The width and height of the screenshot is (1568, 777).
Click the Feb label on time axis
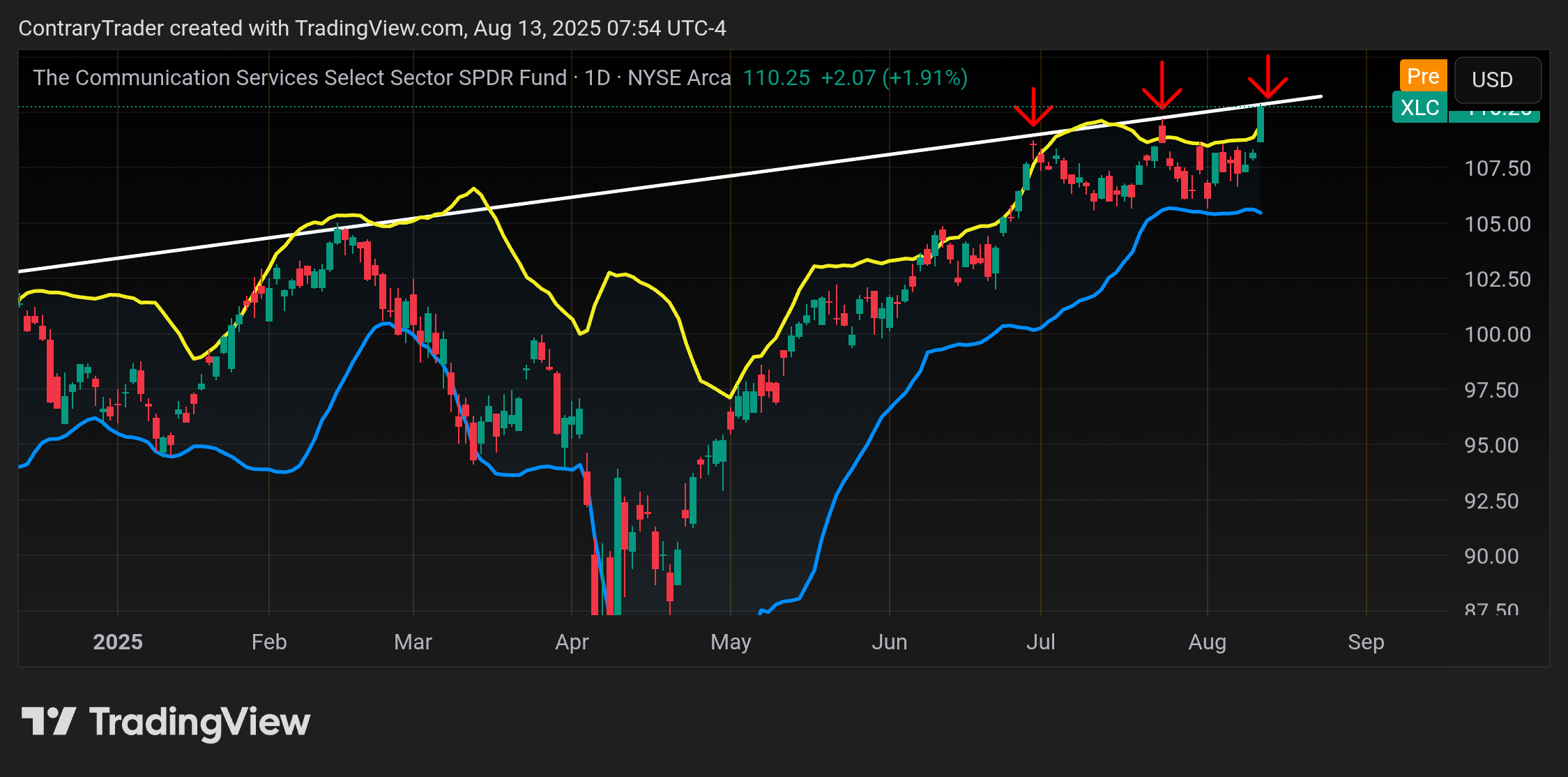point(269,642)
